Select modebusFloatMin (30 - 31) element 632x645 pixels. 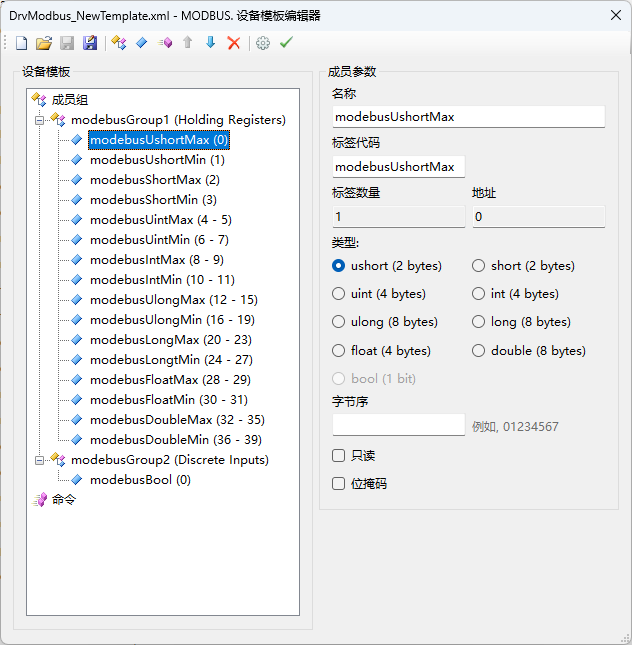[169, 400]
